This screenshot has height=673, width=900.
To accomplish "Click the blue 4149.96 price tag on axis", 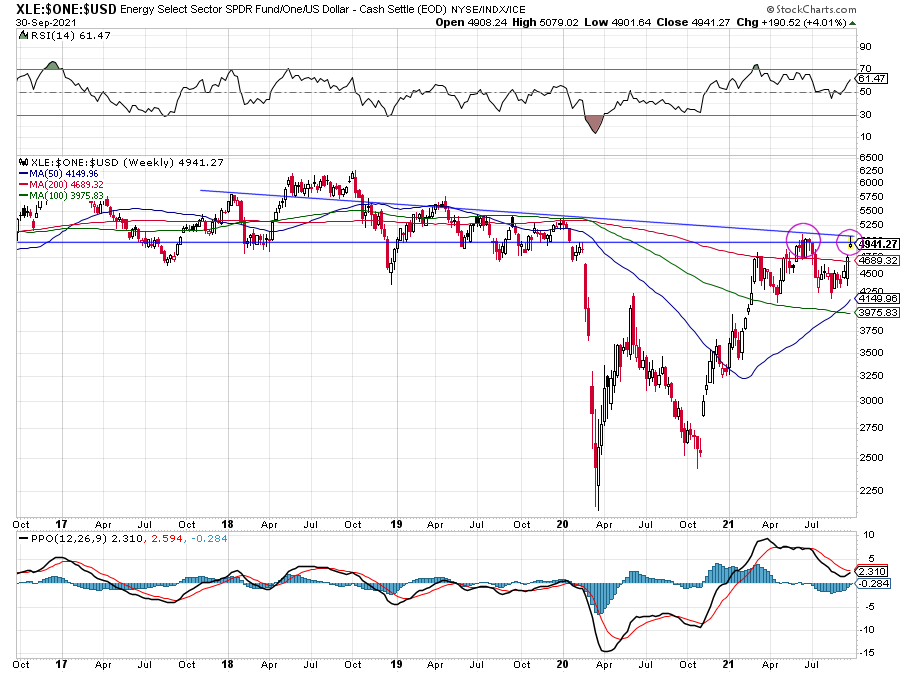I will (877, 298).
